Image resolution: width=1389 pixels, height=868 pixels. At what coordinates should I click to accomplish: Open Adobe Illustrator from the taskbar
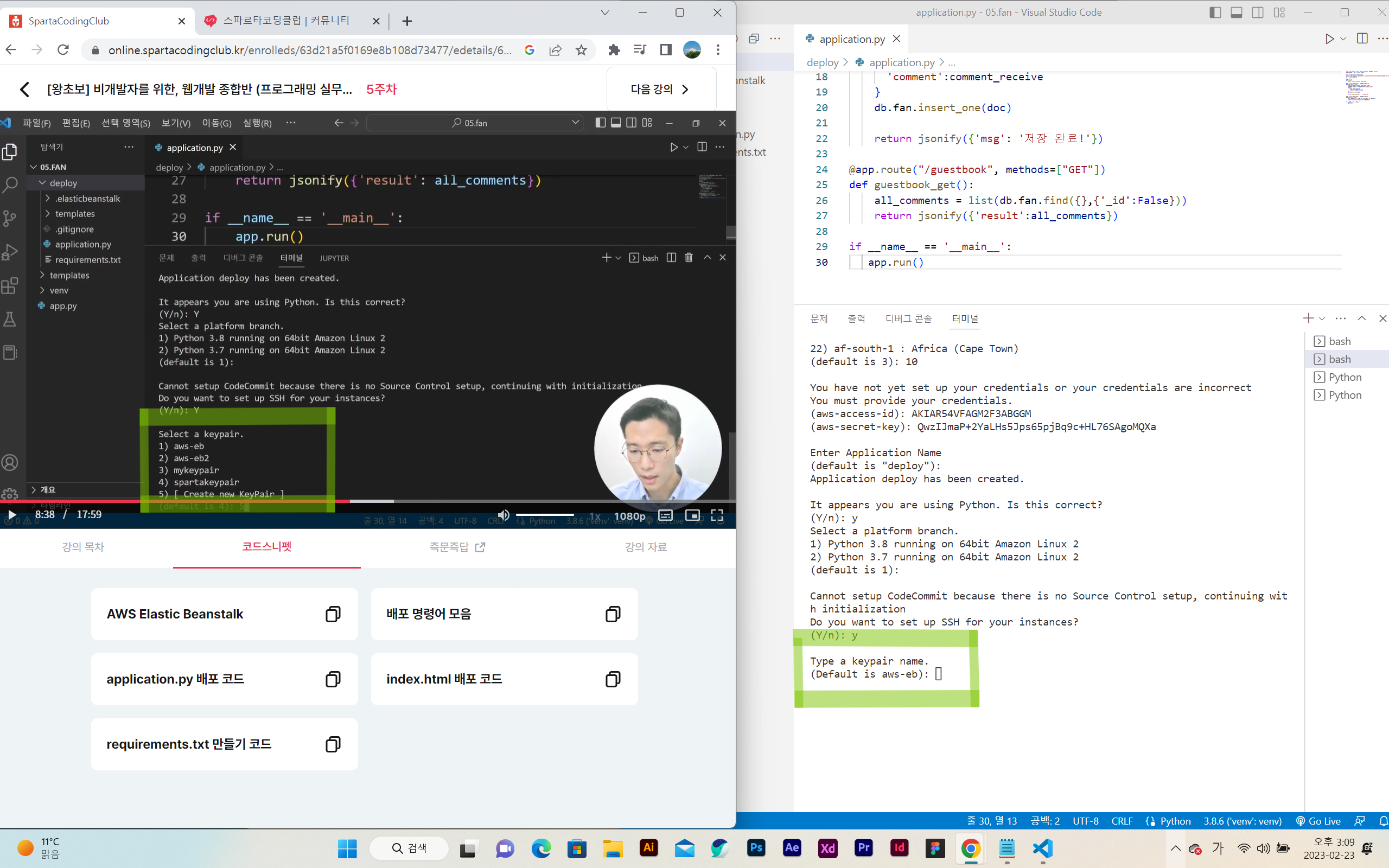tap(649, 848)
